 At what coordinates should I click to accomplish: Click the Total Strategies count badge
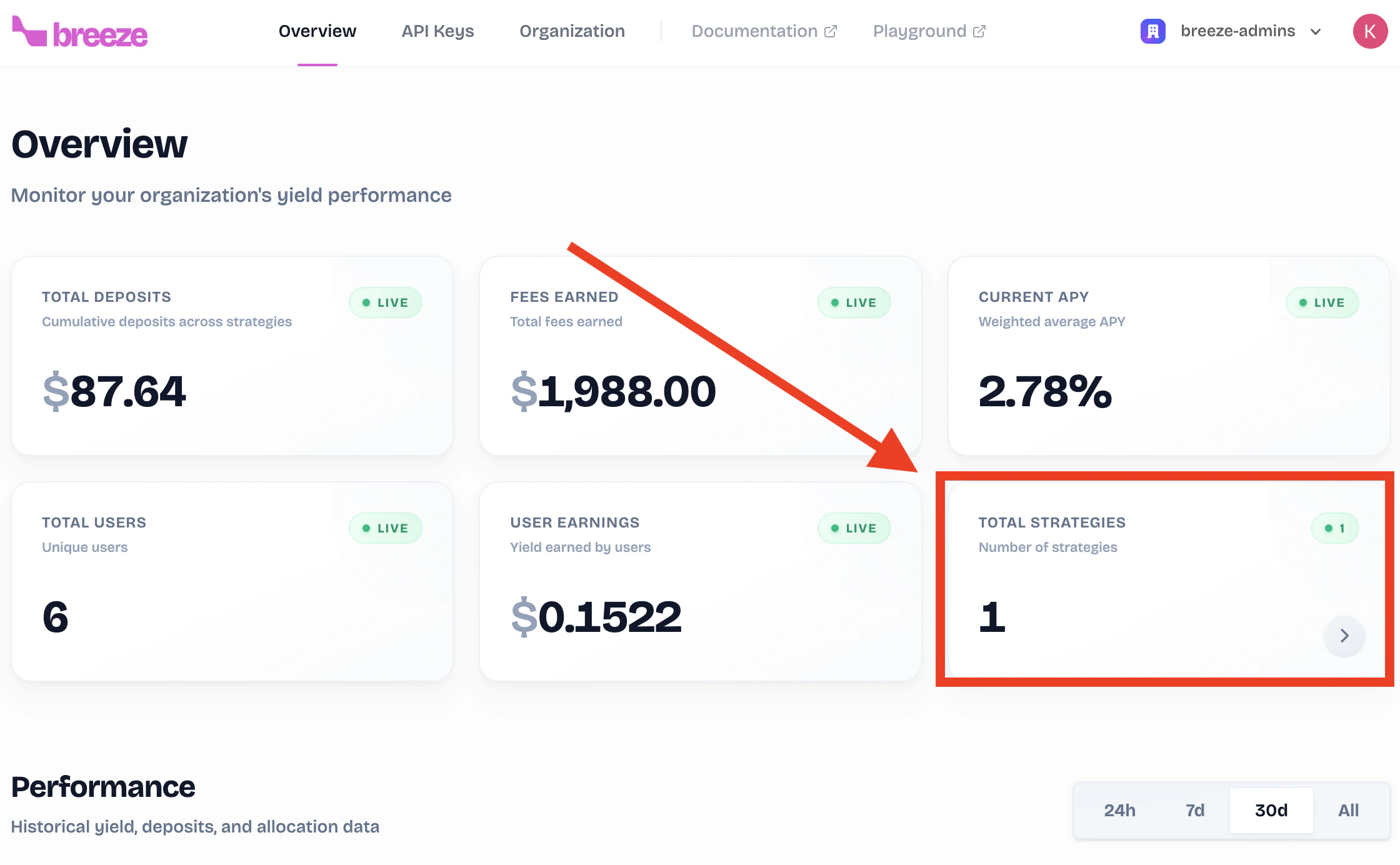point(1334,528)
